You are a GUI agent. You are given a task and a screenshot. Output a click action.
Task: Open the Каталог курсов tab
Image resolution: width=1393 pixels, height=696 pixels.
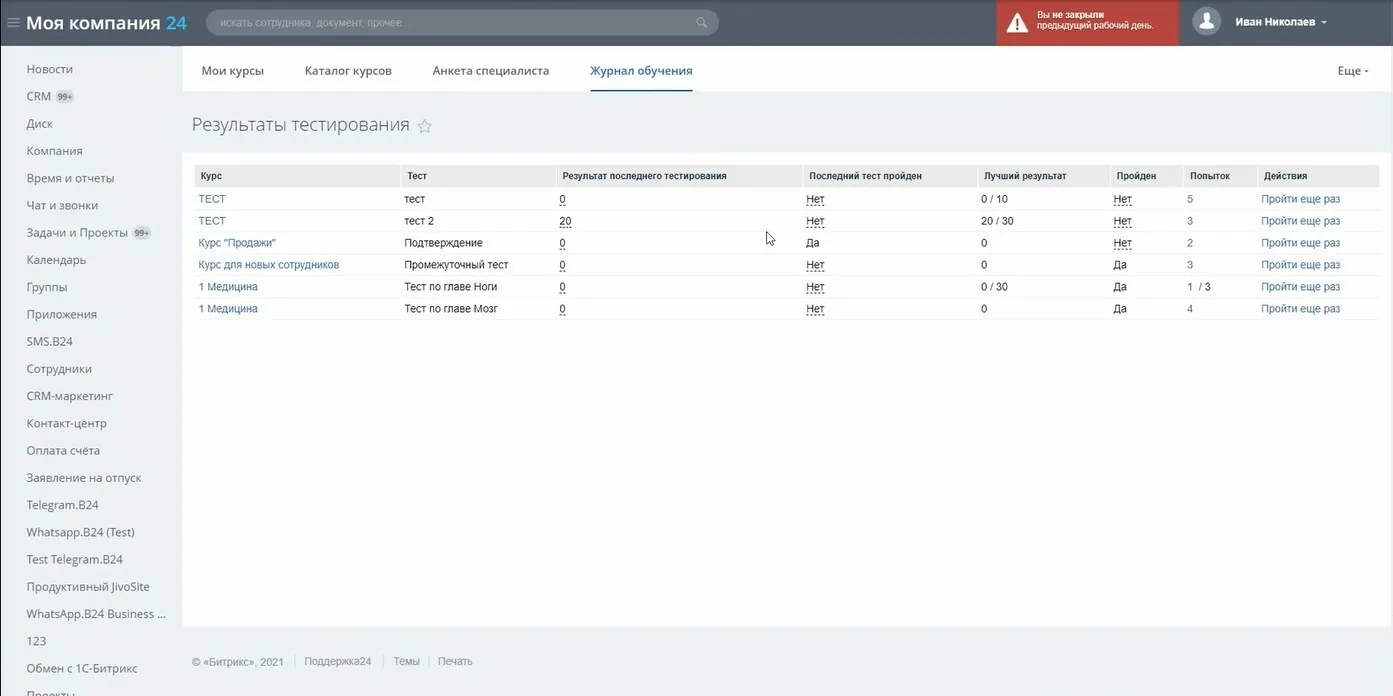coord(348,71)
